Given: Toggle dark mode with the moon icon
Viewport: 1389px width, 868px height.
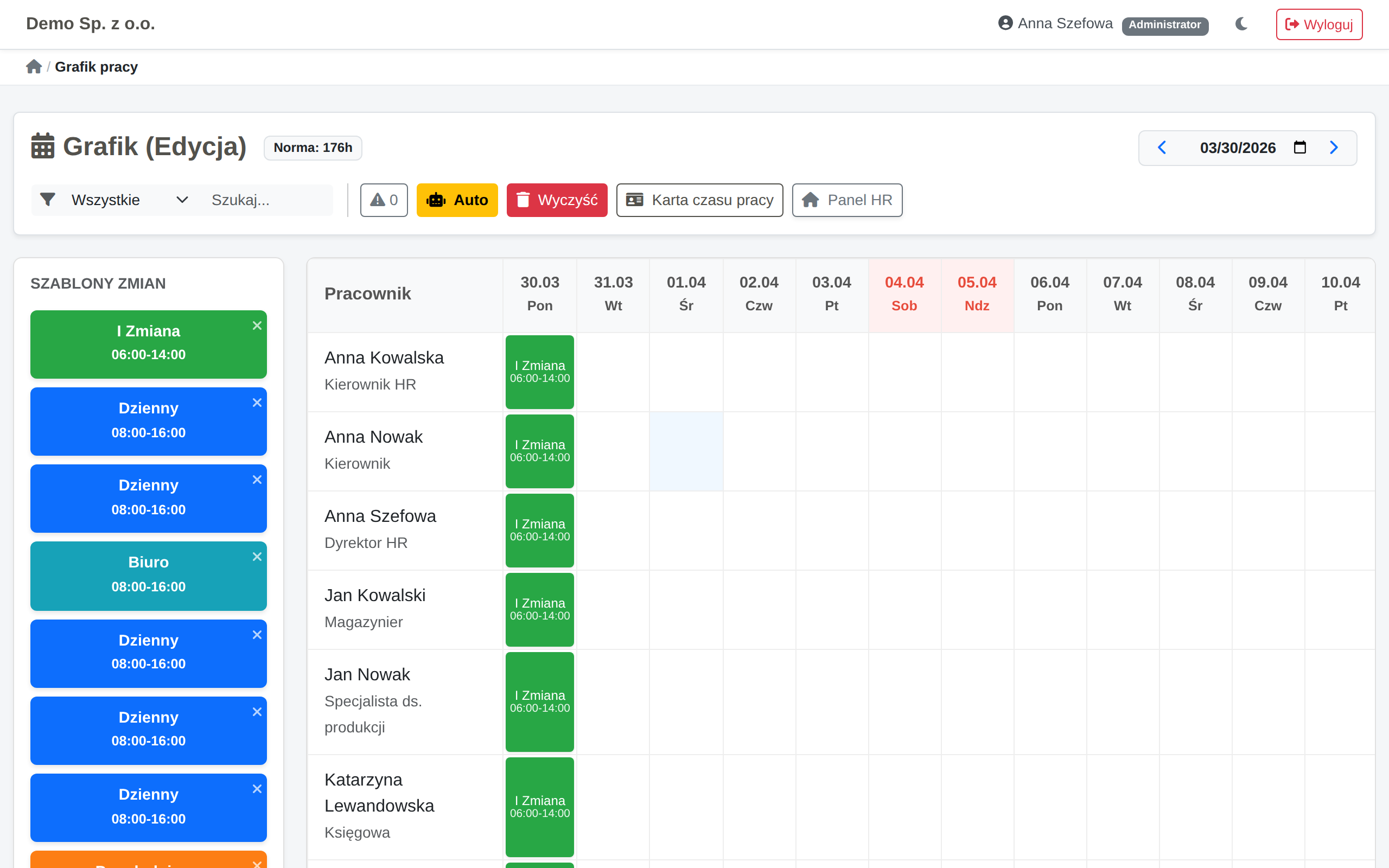Looking at the screenshot, I should click(x=1241, y=24).
